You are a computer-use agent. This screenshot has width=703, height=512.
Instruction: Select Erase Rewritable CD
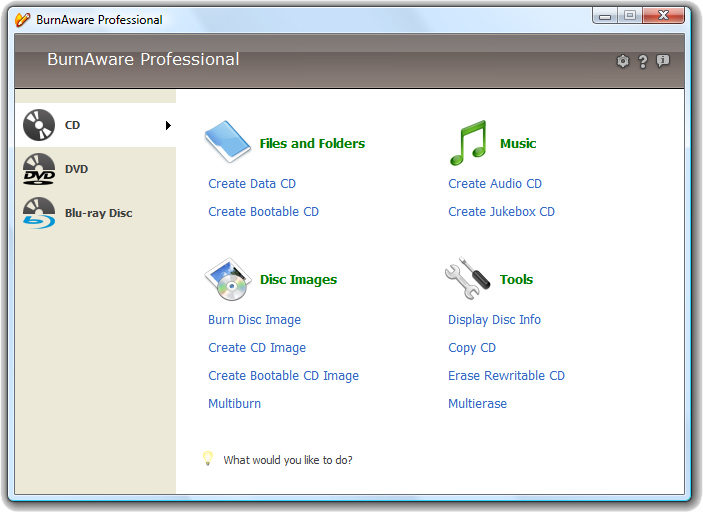click(506, 376)
